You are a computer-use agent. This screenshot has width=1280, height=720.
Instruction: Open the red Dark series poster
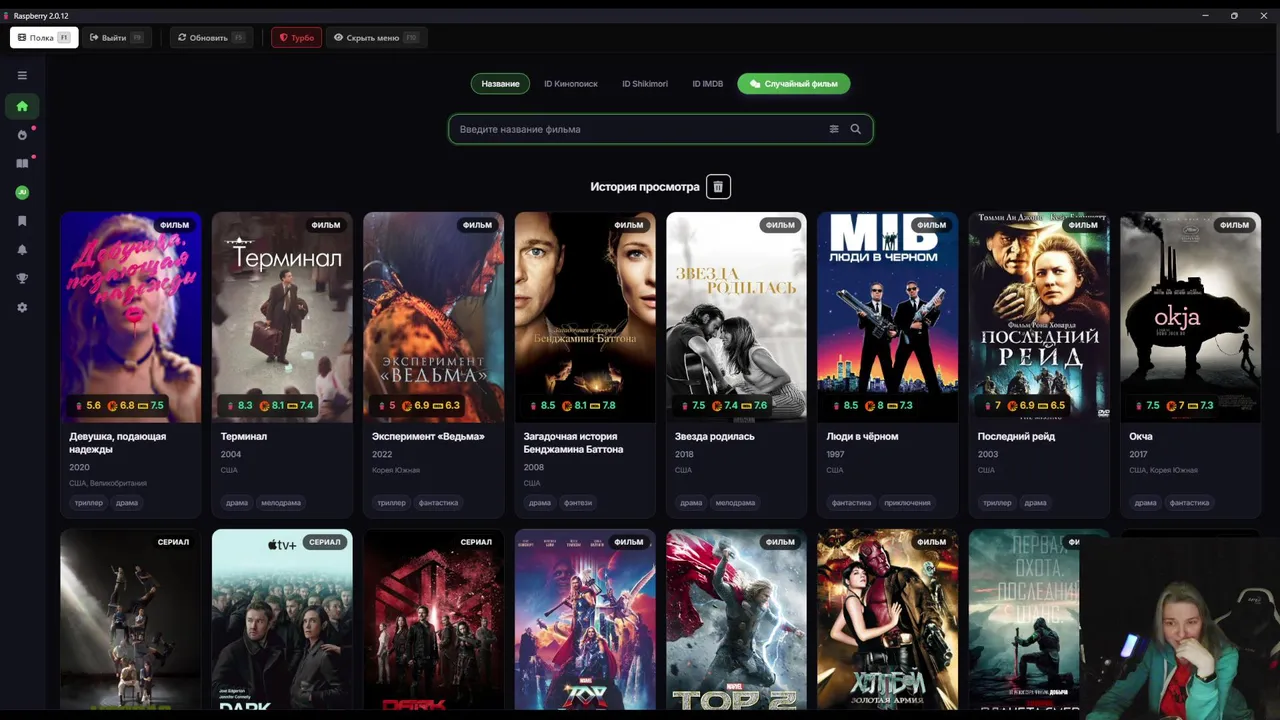[x=433, y=619]
